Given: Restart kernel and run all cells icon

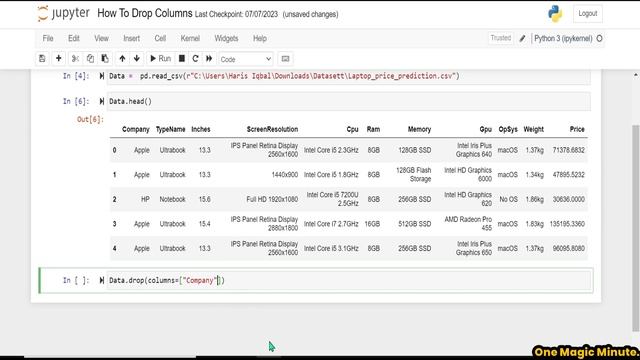Looking at the screenshot, I should coord(209,59).
